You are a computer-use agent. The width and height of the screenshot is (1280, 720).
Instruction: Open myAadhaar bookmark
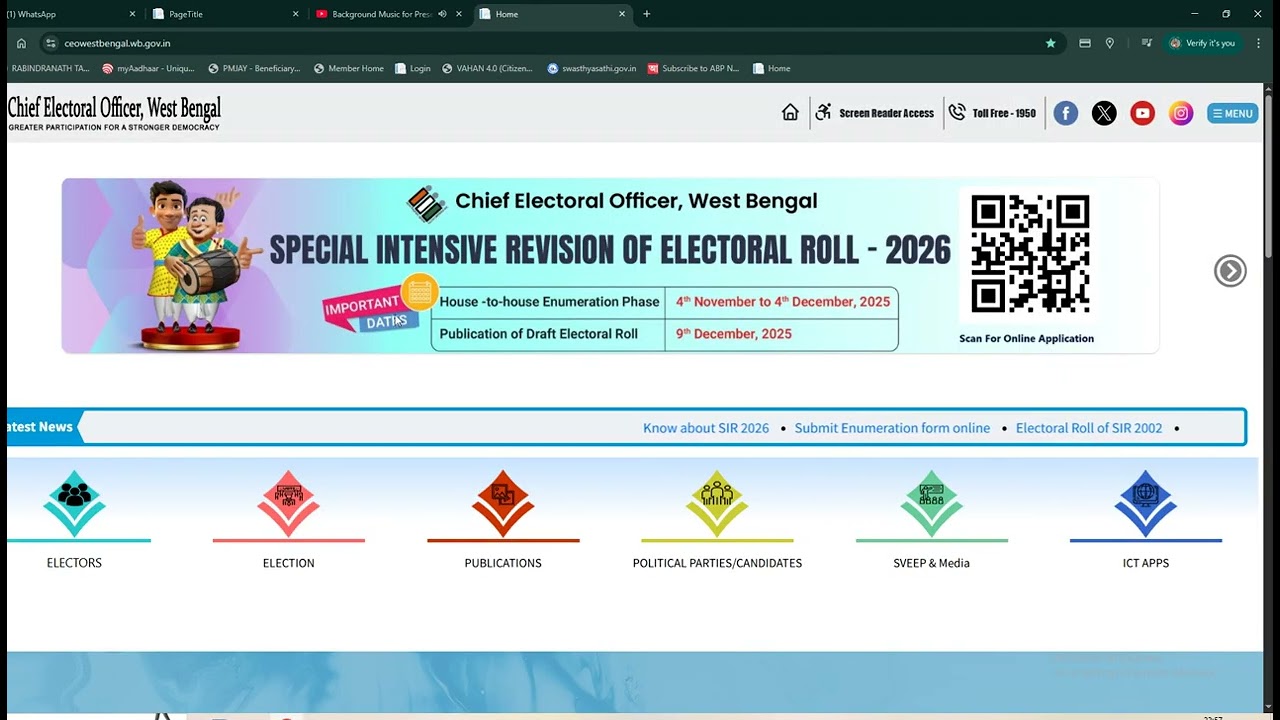148,69
